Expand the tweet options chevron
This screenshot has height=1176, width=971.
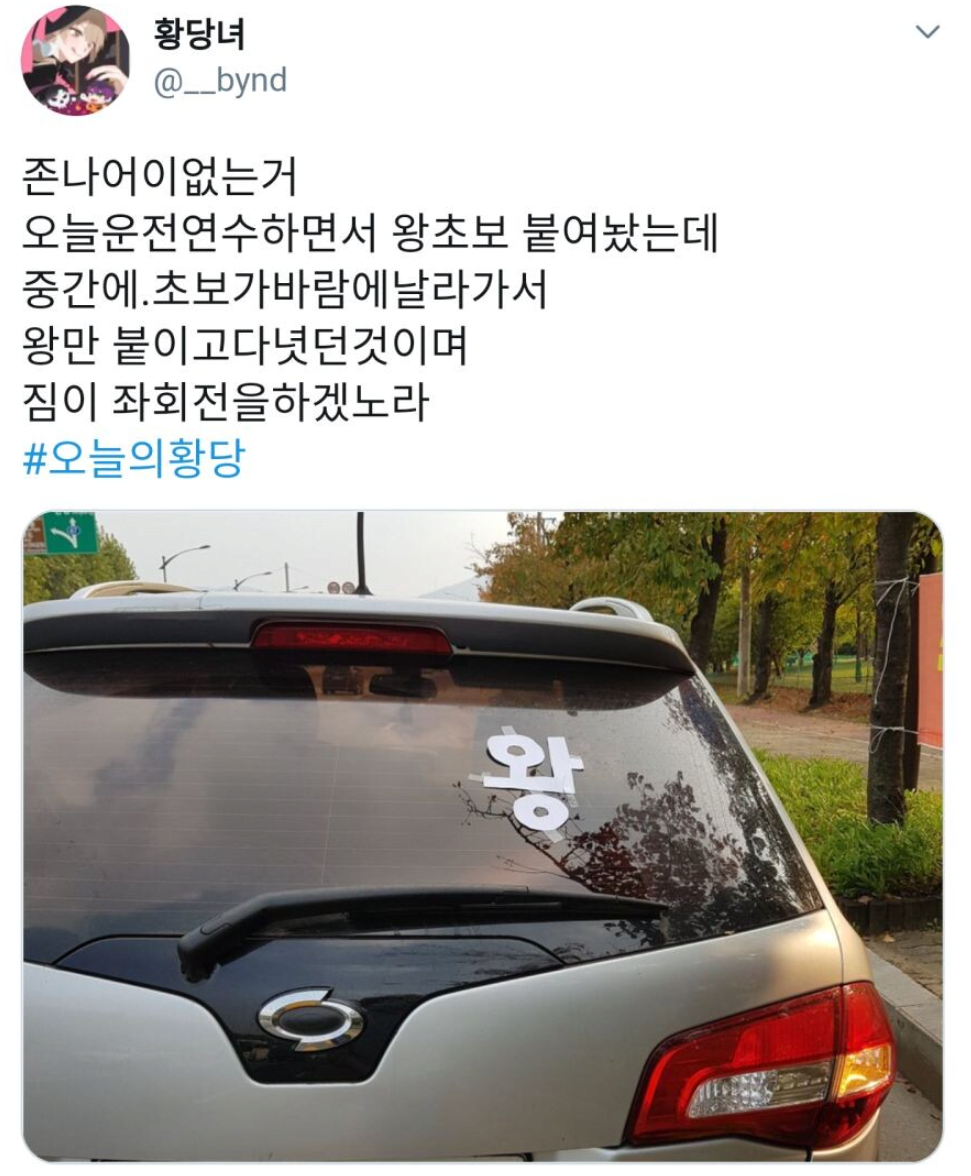click(x=928, y=32)
